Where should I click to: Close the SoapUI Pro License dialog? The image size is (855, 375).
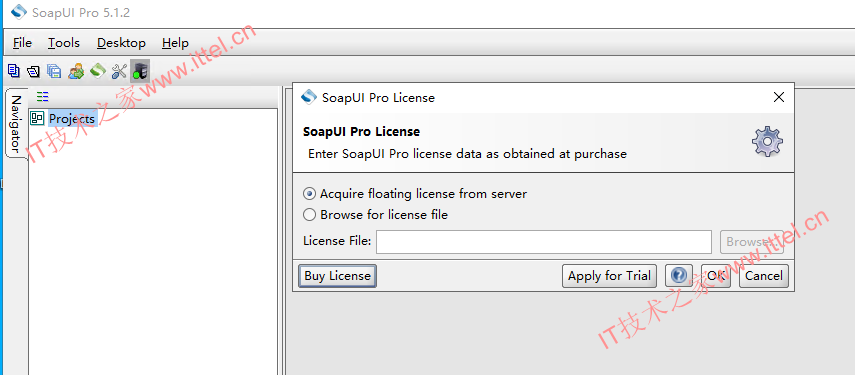pos(779,97)
